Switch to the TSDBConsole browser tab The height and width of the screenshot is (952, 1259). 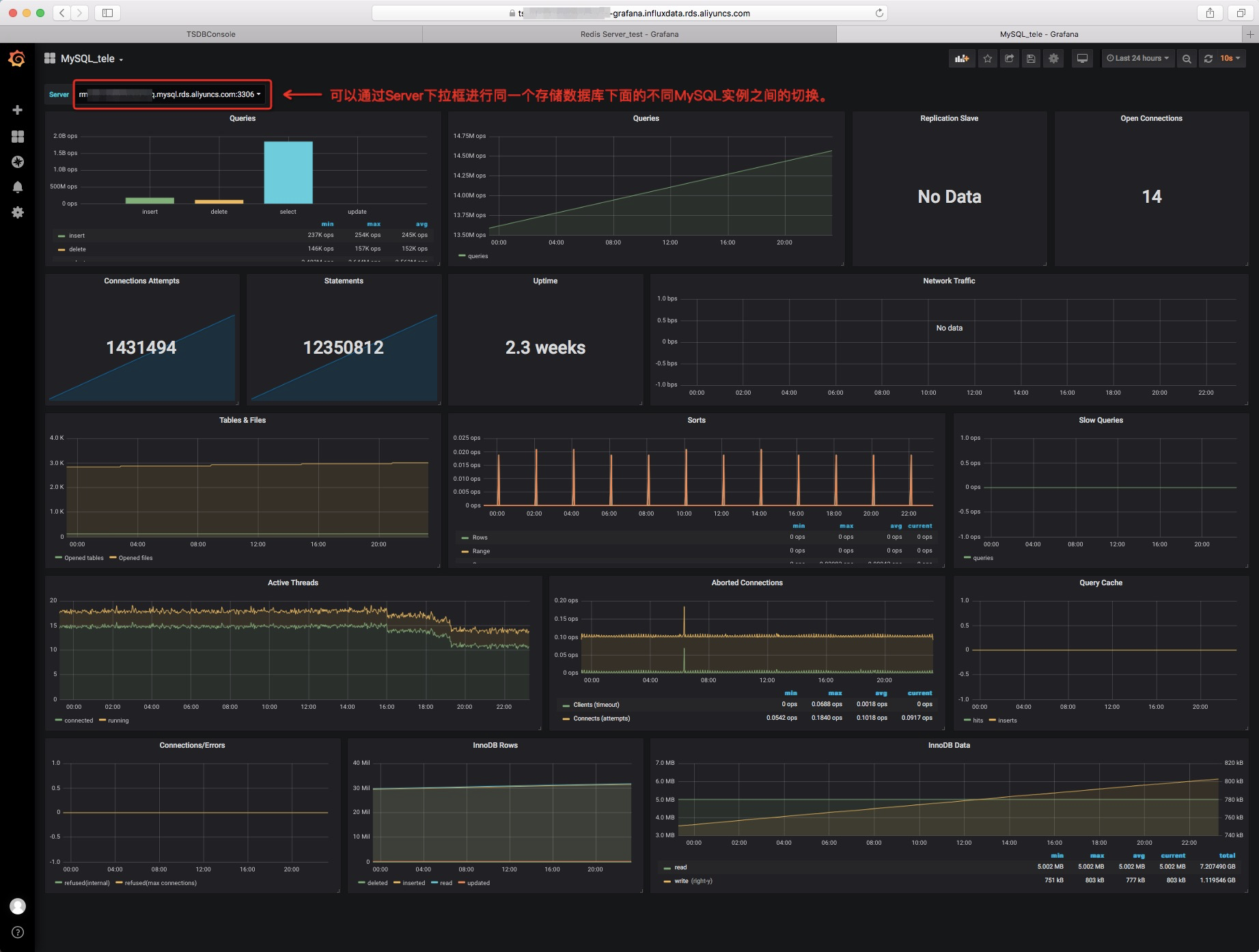click(x=211, y=34)
